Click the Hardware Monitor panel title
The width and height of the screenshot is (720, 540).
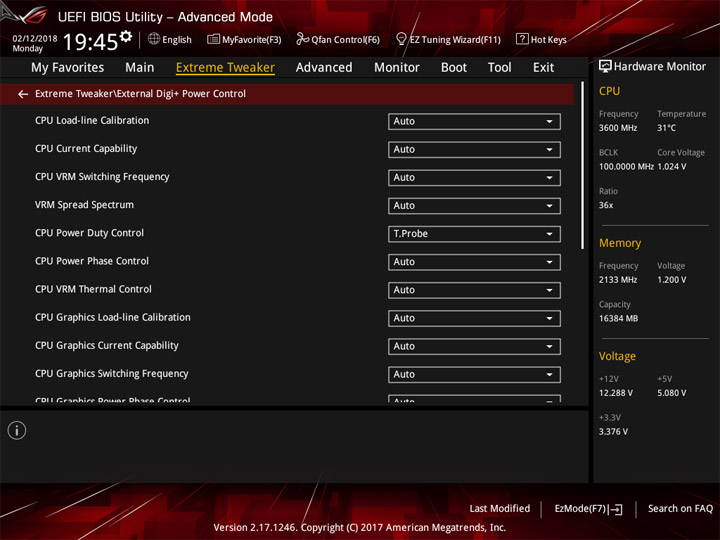[x=659, y=67]
